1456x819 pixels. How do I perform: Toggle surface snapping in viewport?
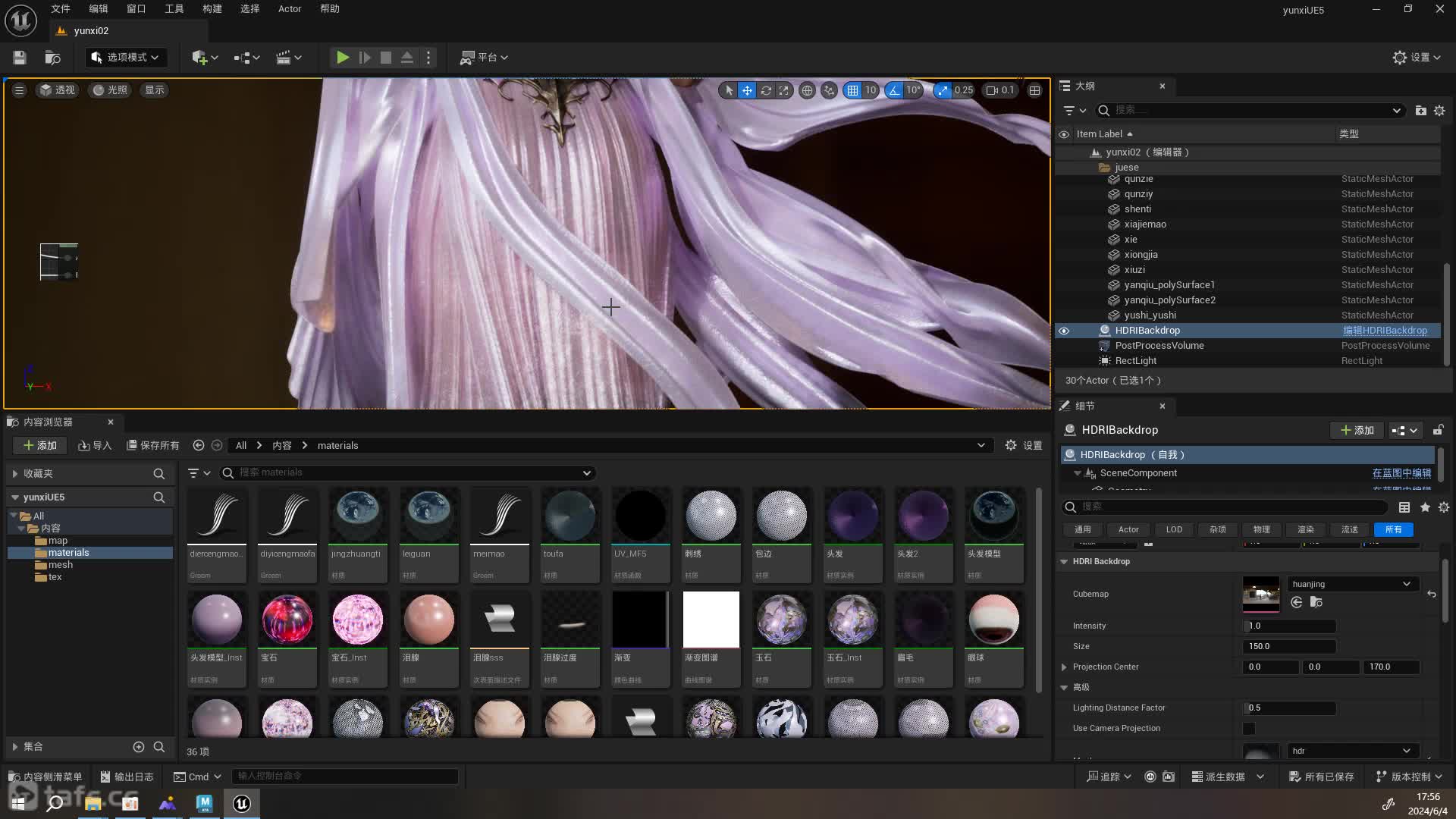829,90
